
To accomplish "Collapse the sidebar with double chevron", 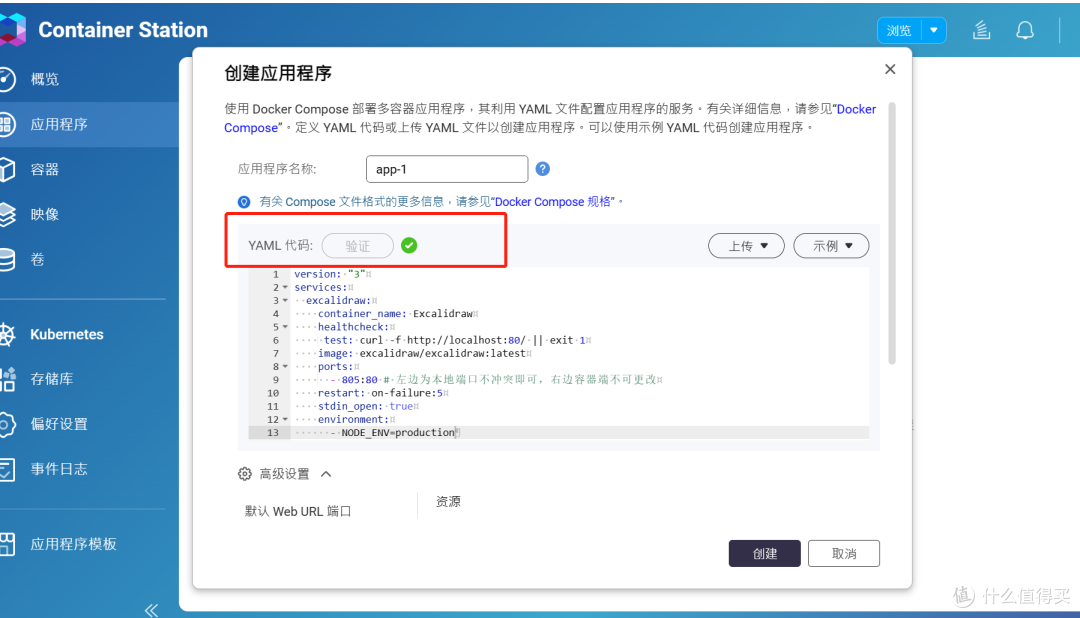I will [x=152, y=610].
